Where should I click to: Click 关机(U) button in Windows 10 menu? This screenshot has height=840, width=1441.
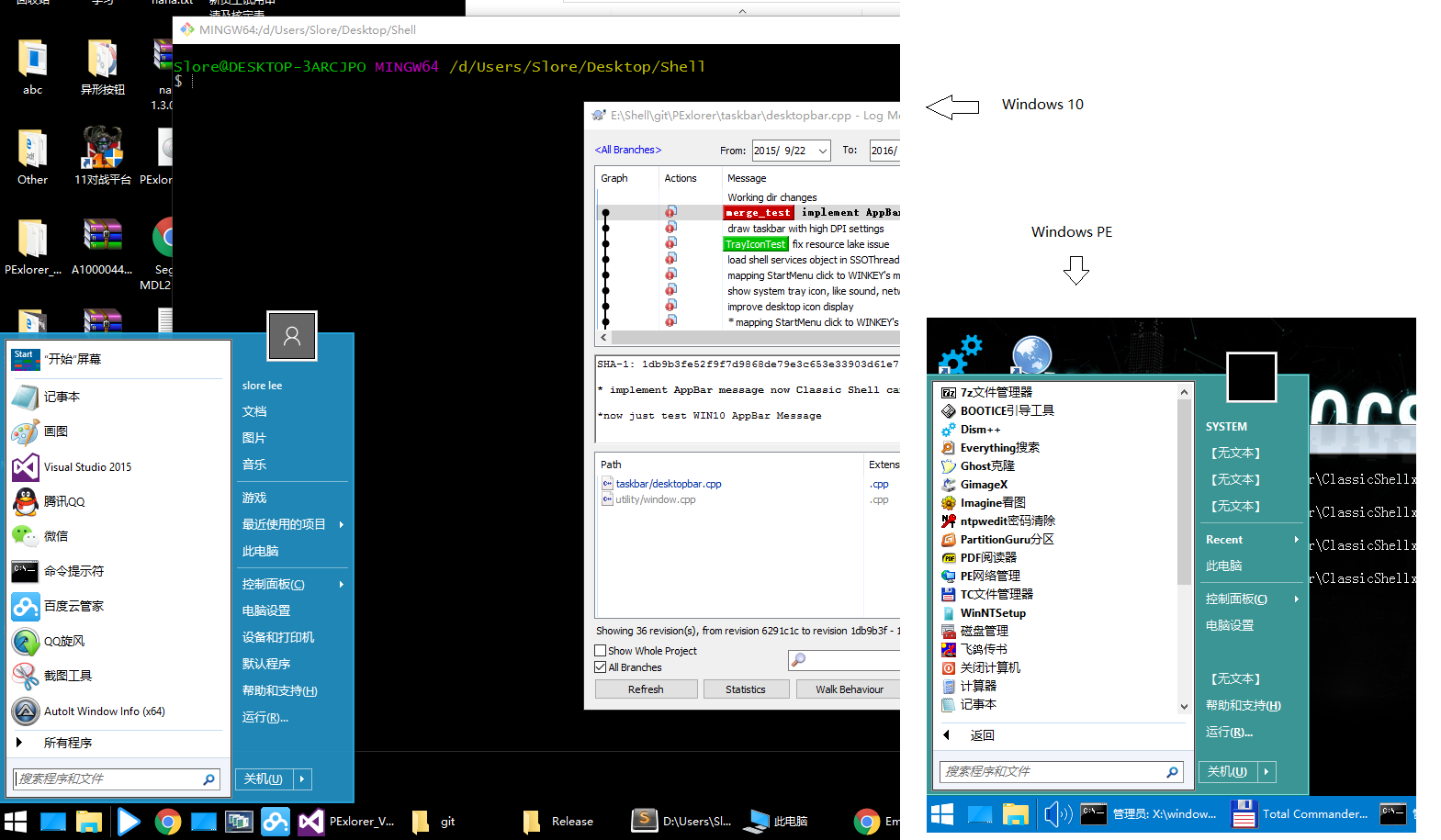[264, 779]
